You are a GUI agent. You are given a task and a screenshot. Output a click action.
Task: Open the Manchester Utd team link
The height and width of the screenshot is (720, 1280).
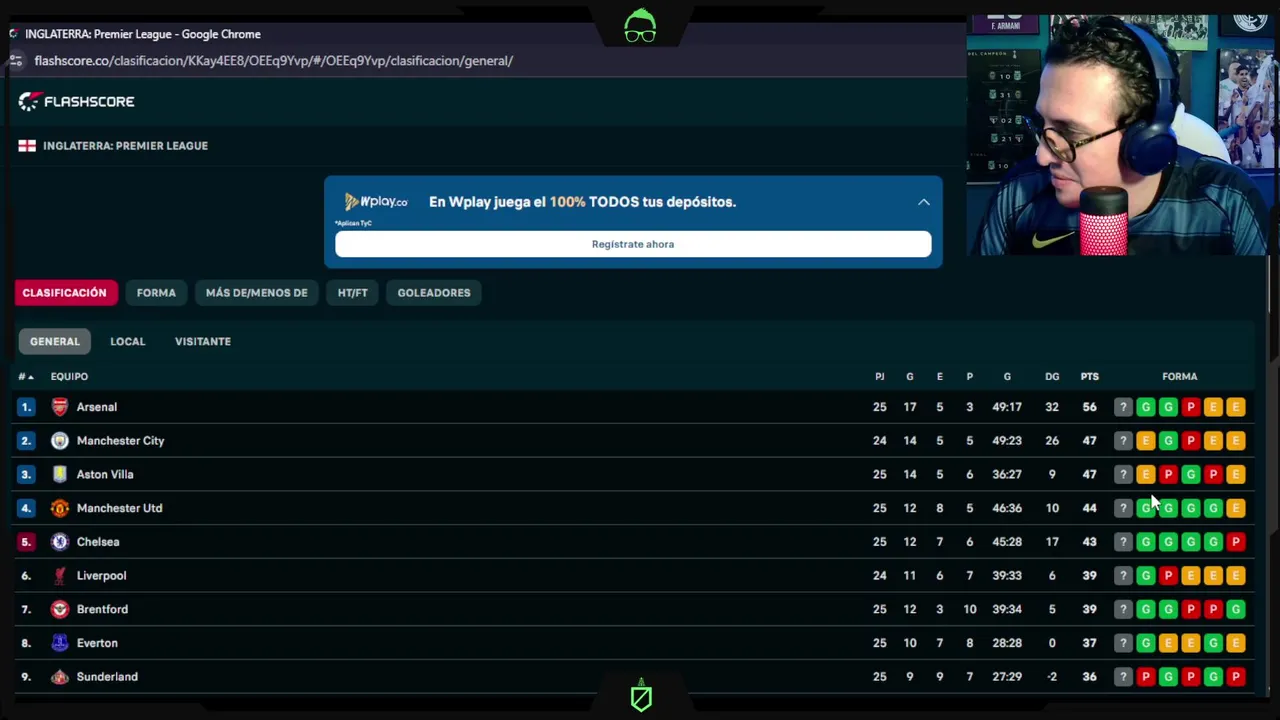[x=120, y=508]
